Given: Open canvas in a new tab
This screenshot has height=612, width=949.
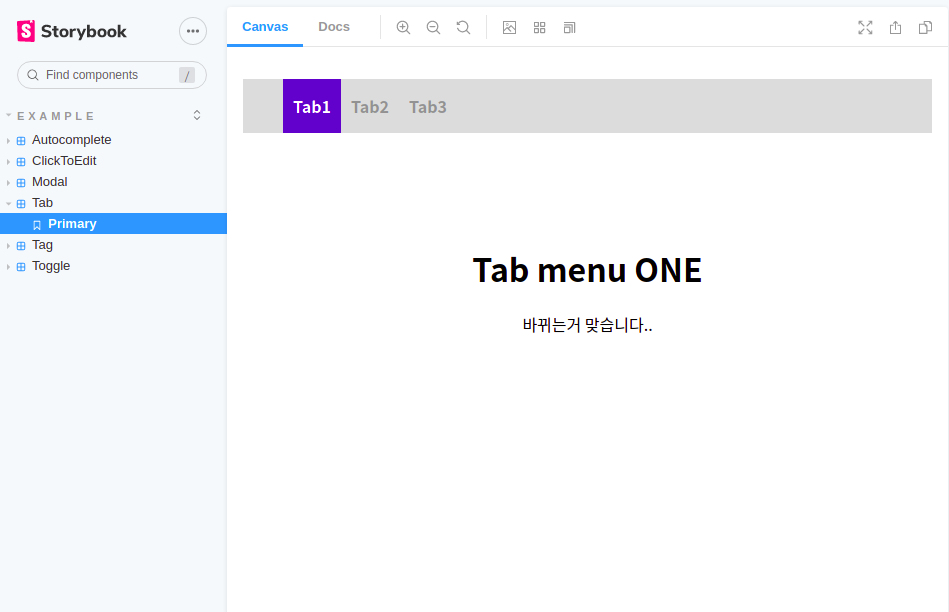Looking at the screenshot, I should point(895,27).
